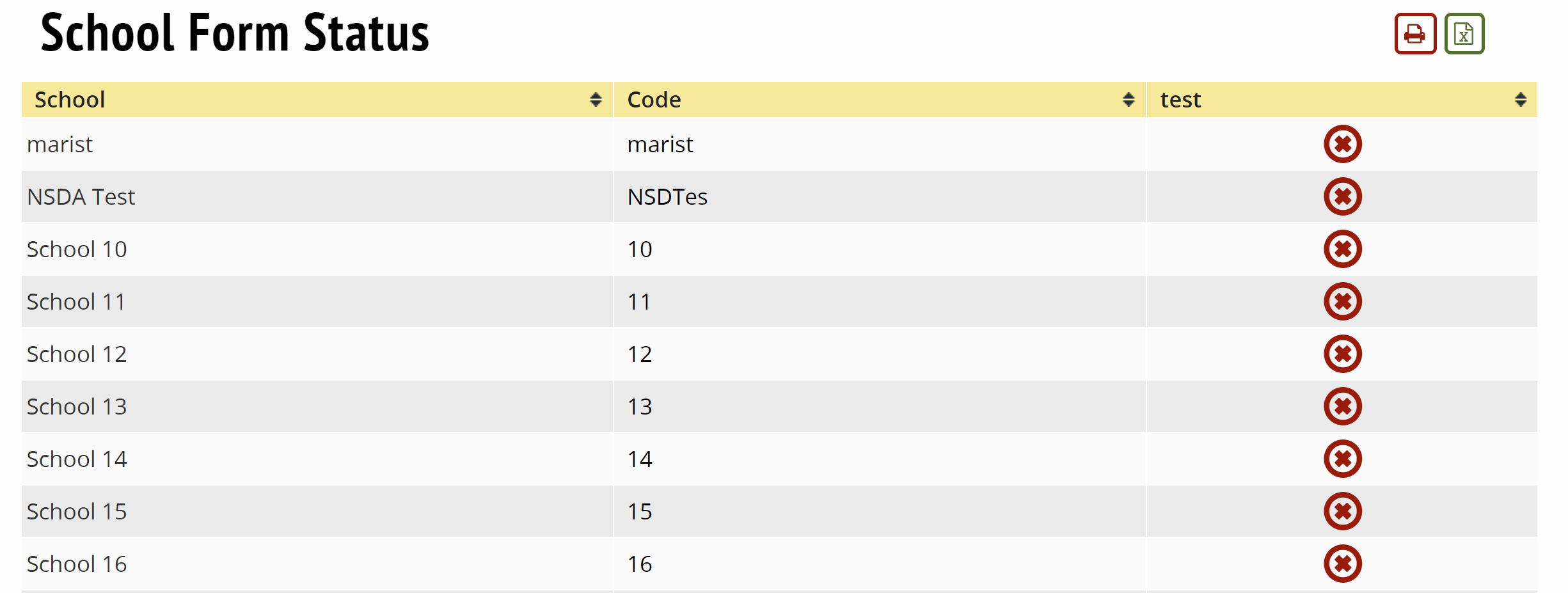
Task: Click red X icon in School 13 row
Action: 1342,407
